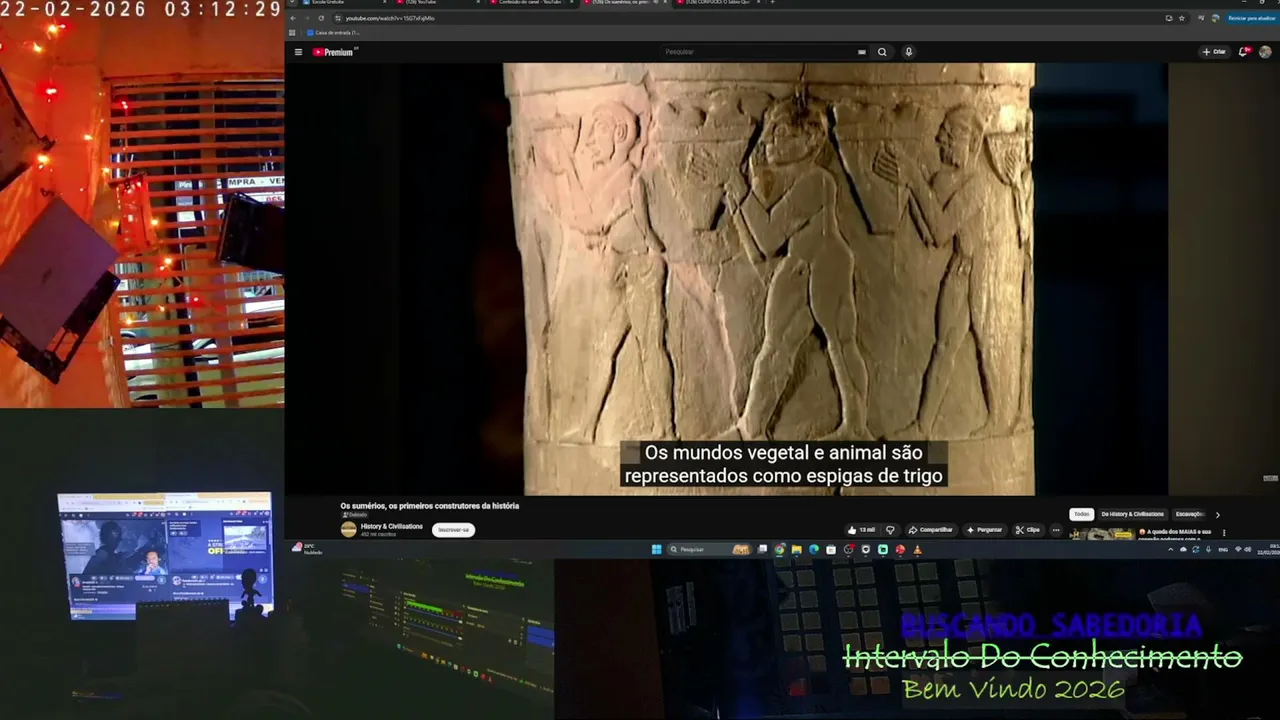
Task: Click the Criar create button
Action: [x=1214, y=52]
